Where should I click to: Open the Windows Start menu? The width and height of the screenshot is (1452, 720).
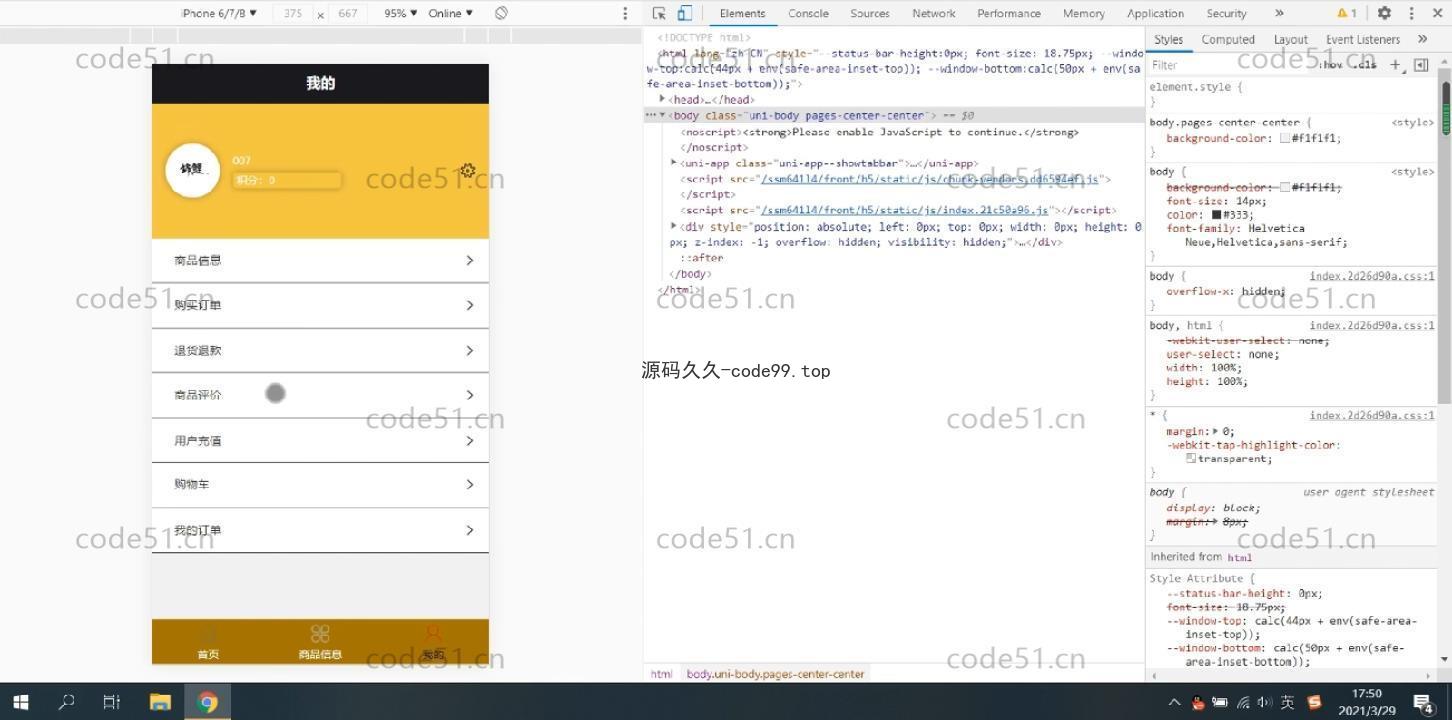coord(20,702)
